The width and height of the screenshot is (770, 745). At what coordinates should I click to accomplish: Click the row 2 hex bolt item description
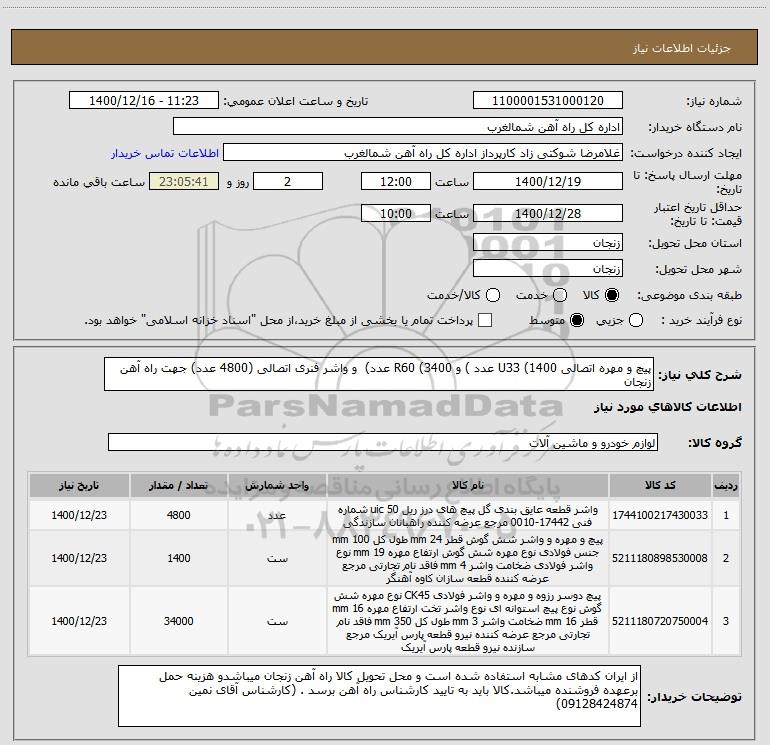[x=468, y=559]
